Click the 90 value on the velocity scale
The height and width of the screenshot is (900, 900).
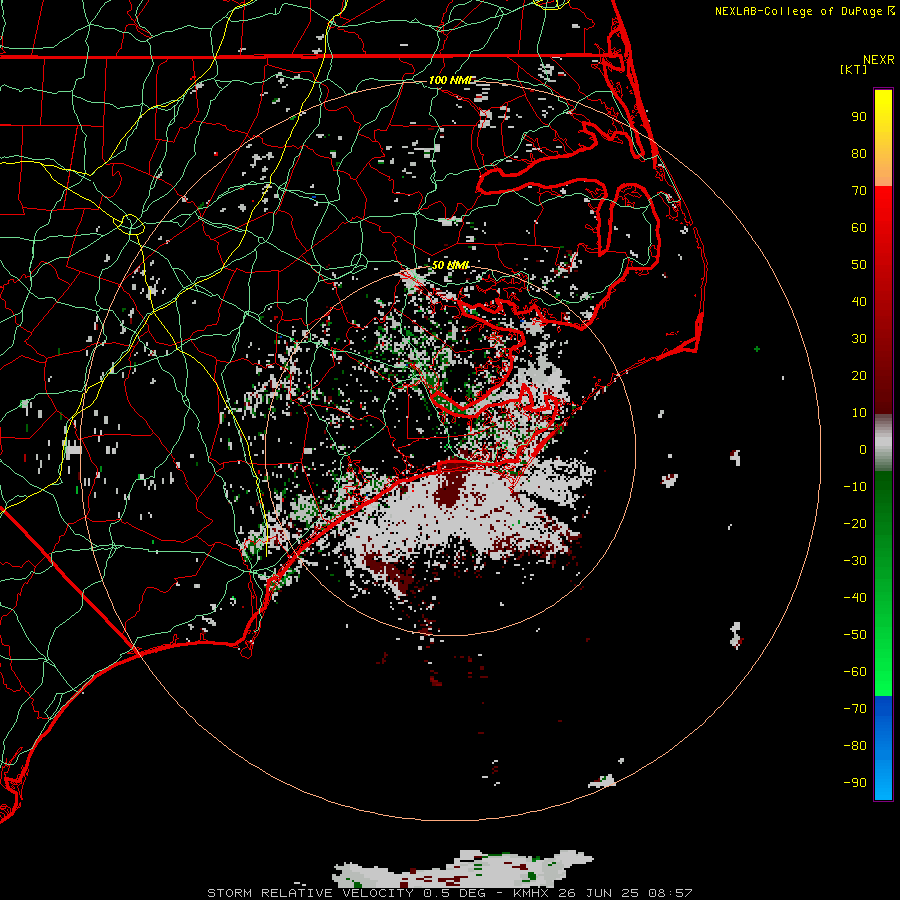pyautogui.click(x=859, y=117)
